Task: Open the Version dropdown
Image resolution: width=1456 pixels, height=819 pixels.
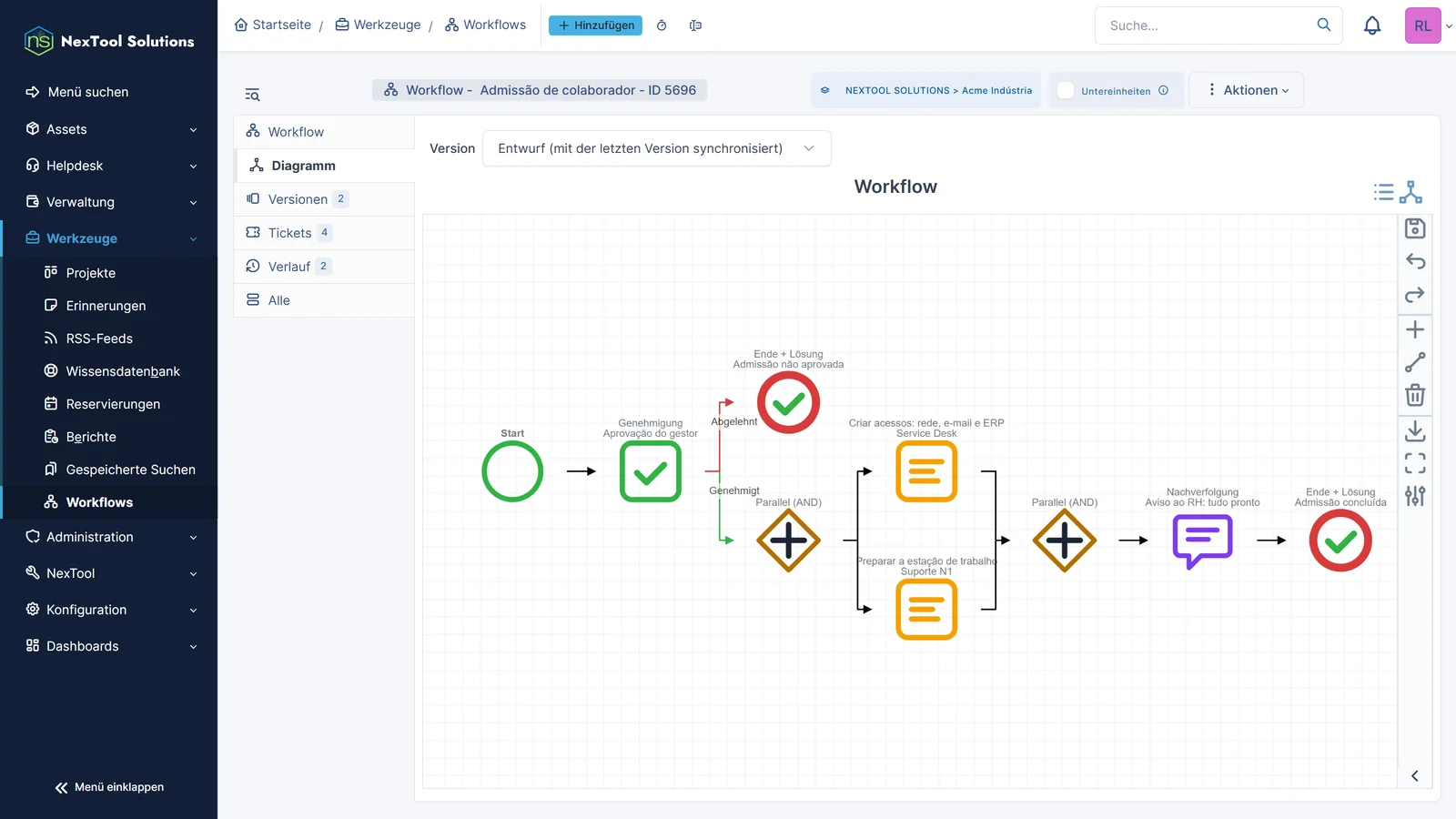Action: coord(656,148)
